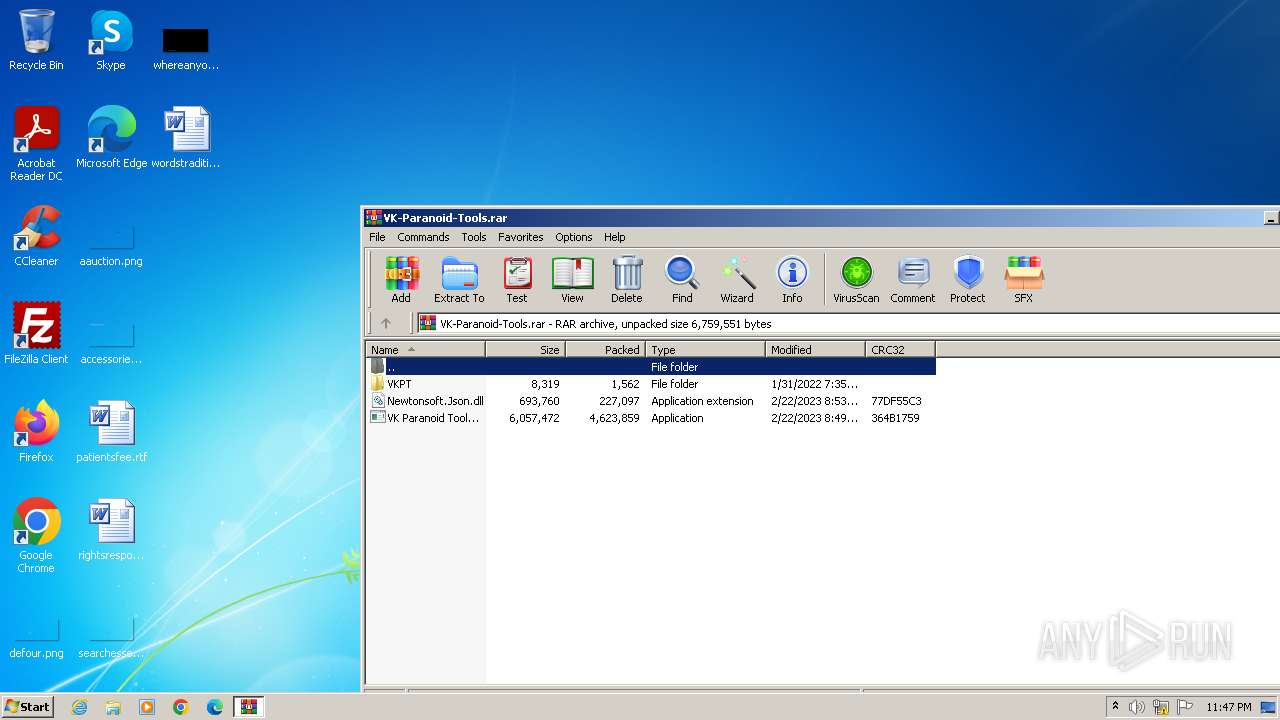Open the Options menu
This screenshot has width=1280, height=720.
pyautogui.click(x=574, y=237)
